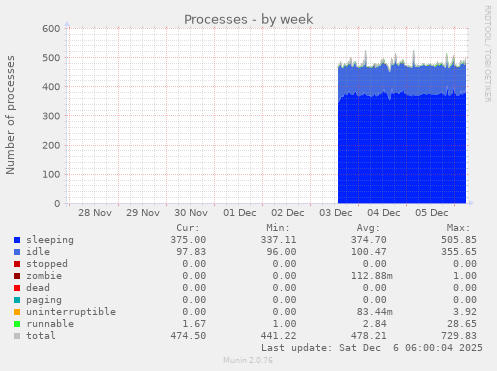This screenshot has width=497, height=371.
Task: Select the 'dead' legend label
Action: click(38, 288)
